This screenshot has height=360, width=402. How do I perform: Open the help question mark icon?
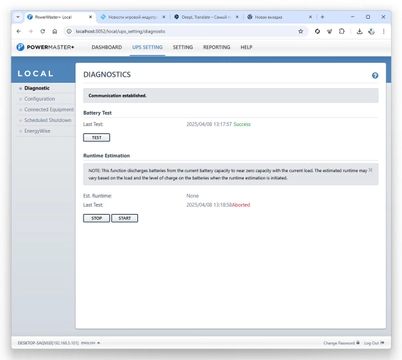point(375,75)
